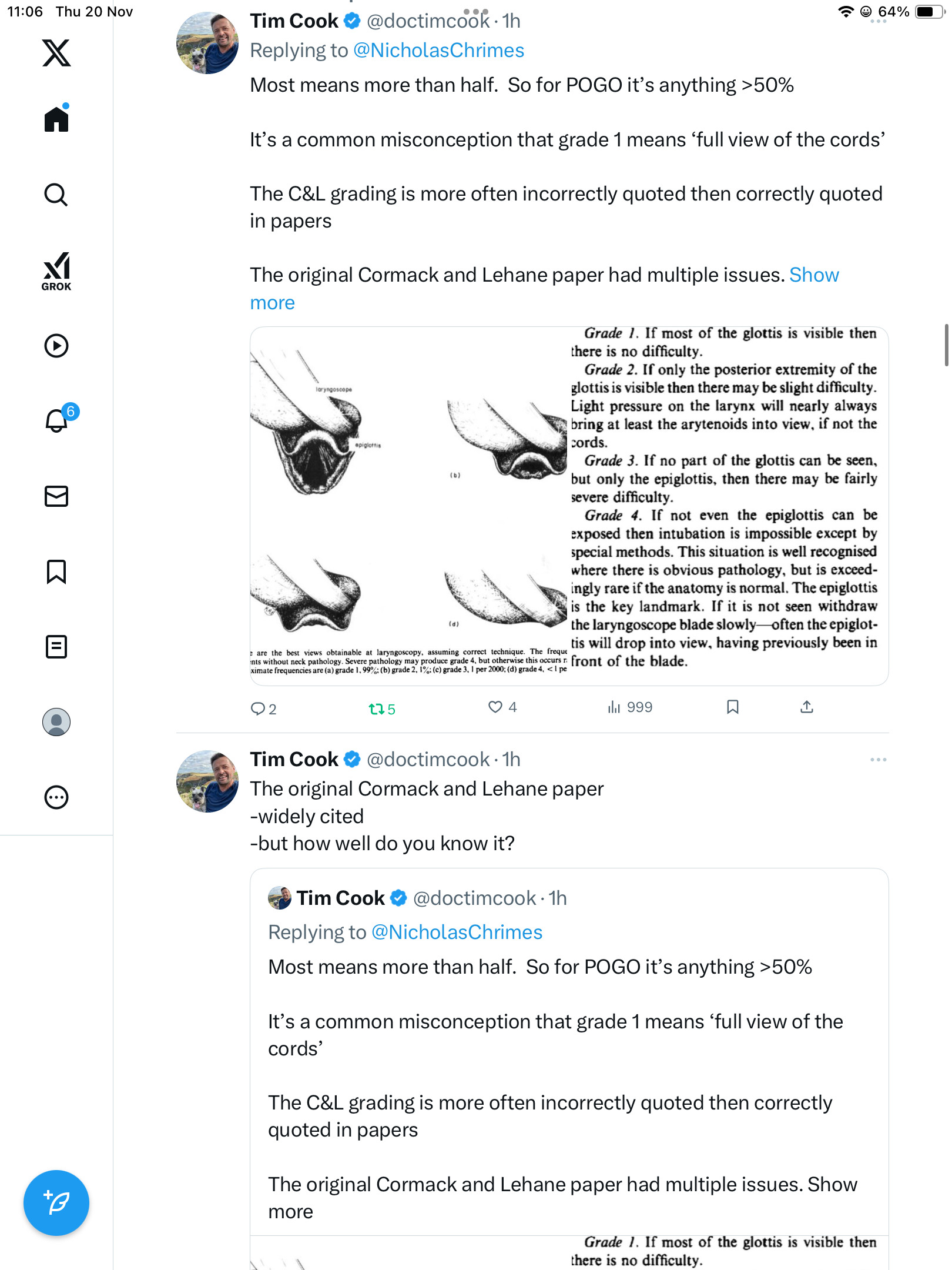Screen dimensions: 952x1270
Task: Open the Grok assistant
Action: tap(56, 272)
